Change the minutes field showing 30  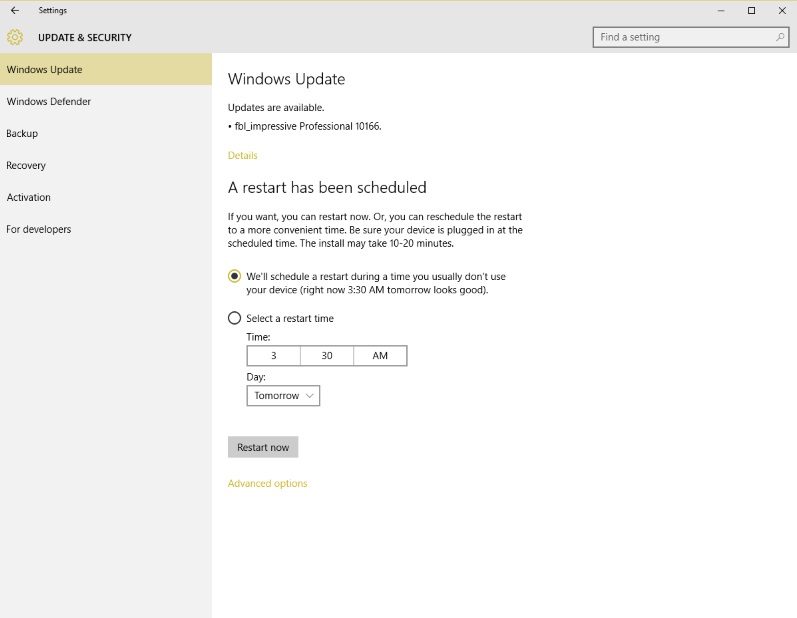click(327, 356)
